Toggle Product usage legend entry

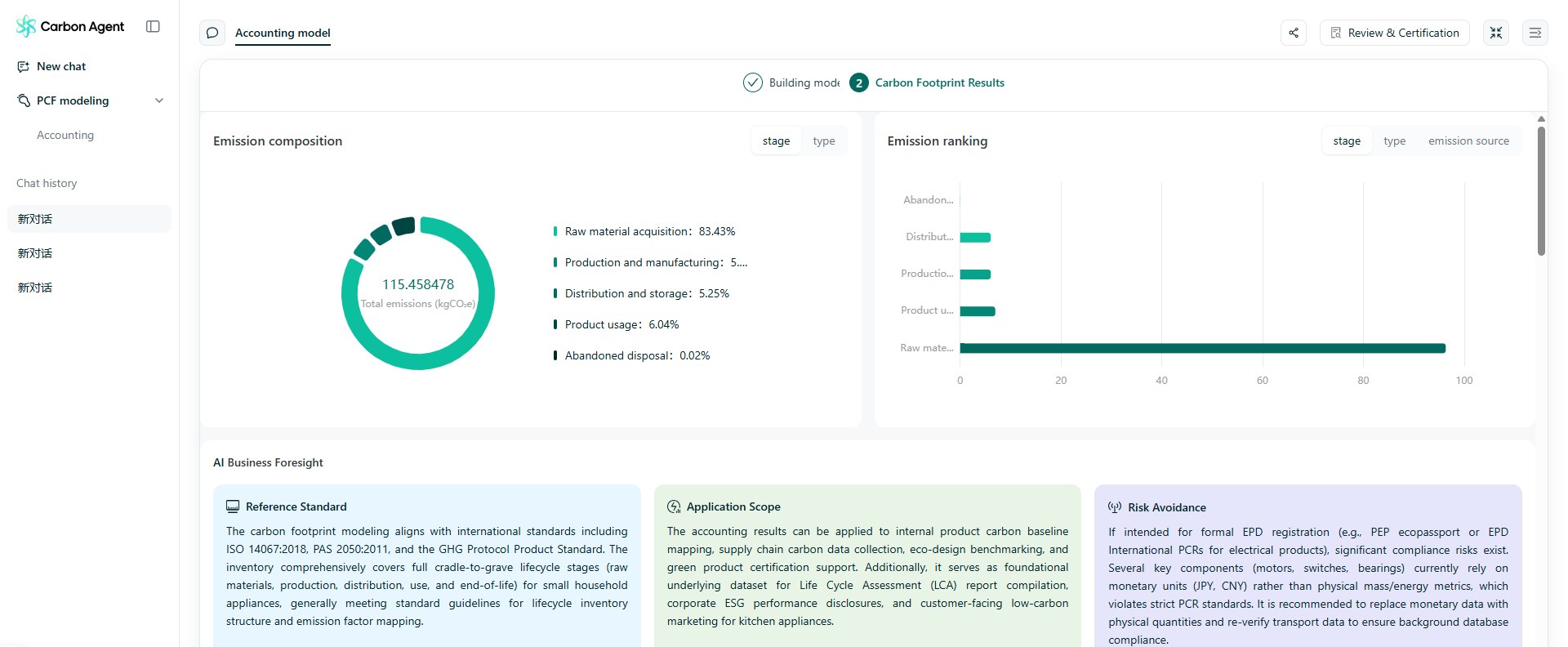pos(616,324)
